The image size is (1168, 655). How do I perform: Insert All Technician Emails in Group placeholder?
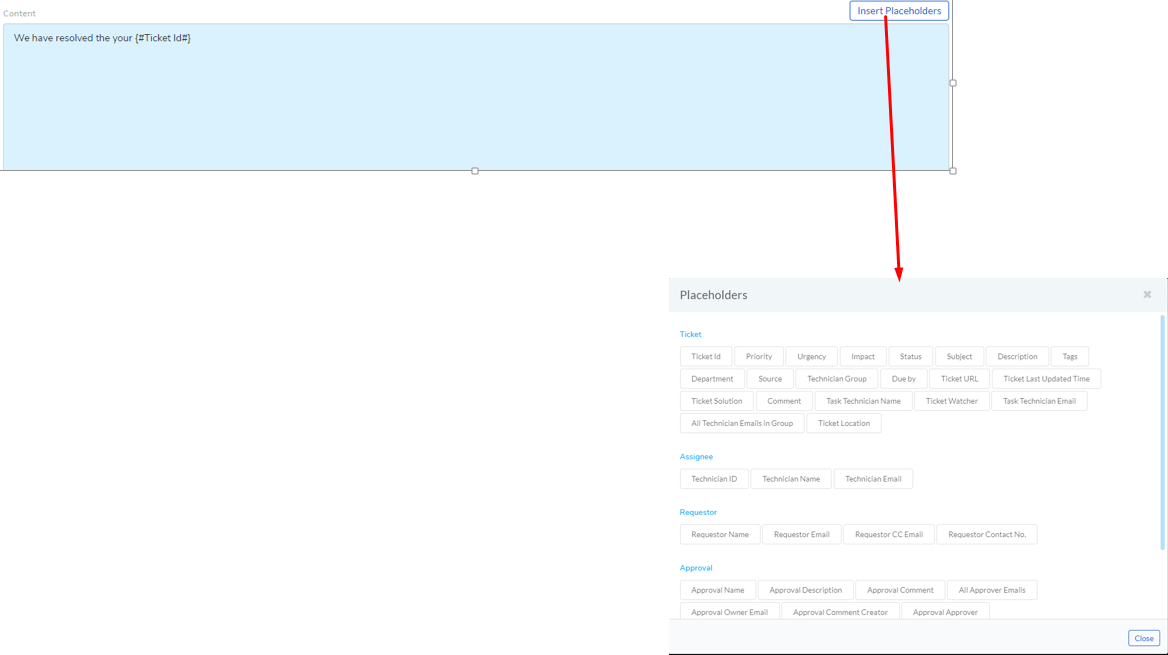742,424
